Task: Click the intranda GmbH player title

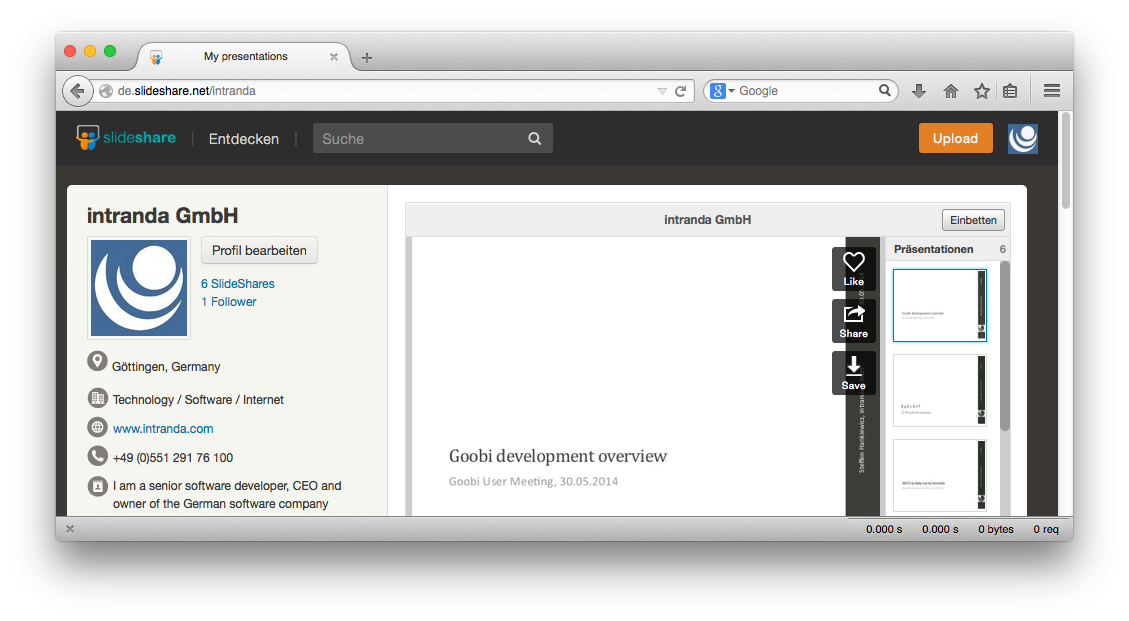Action: (707, 220)
